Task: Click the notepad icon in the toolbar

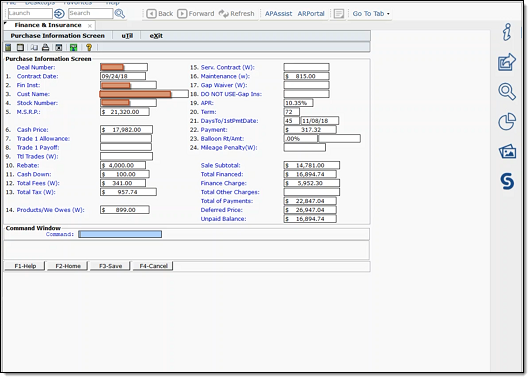Action: pyautogui.click(x=20, y=47)
